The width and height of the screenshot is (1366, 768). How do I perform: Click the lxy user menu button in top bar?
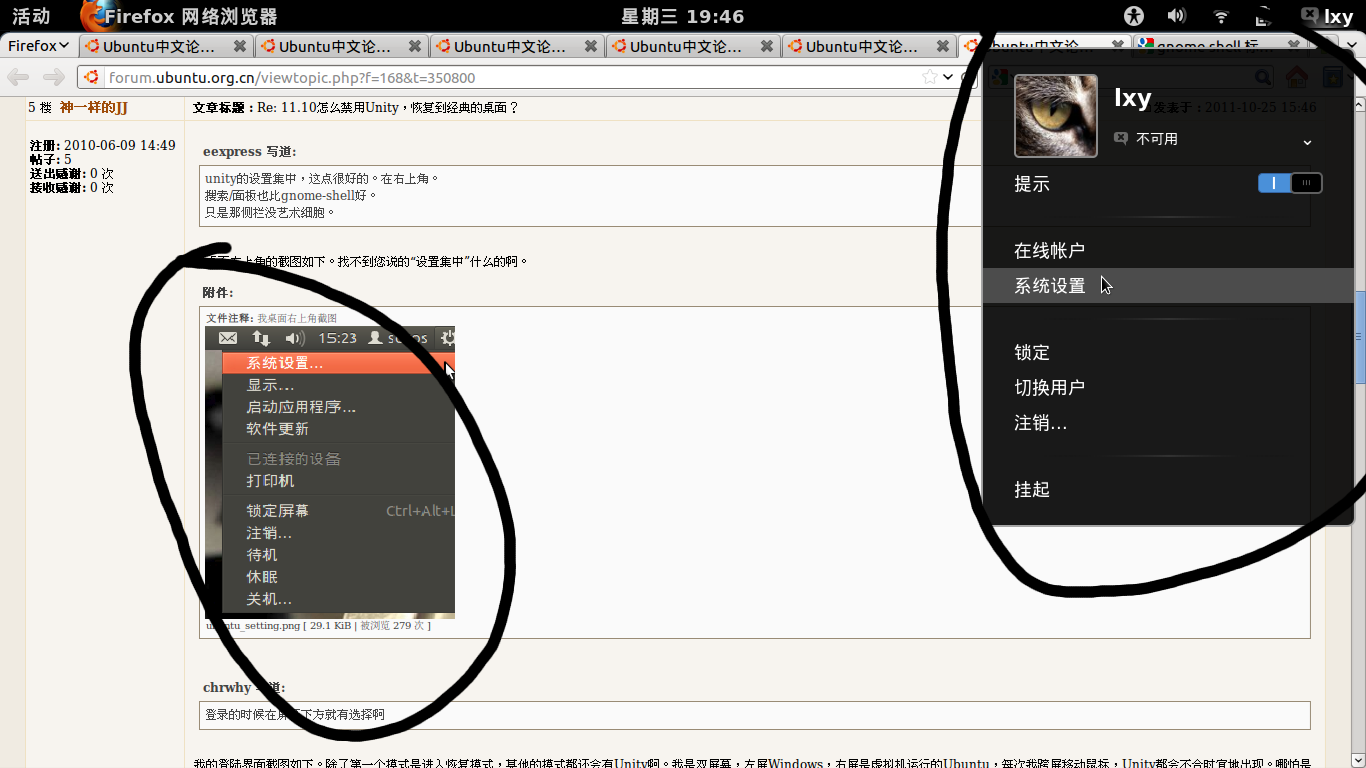1328,16
